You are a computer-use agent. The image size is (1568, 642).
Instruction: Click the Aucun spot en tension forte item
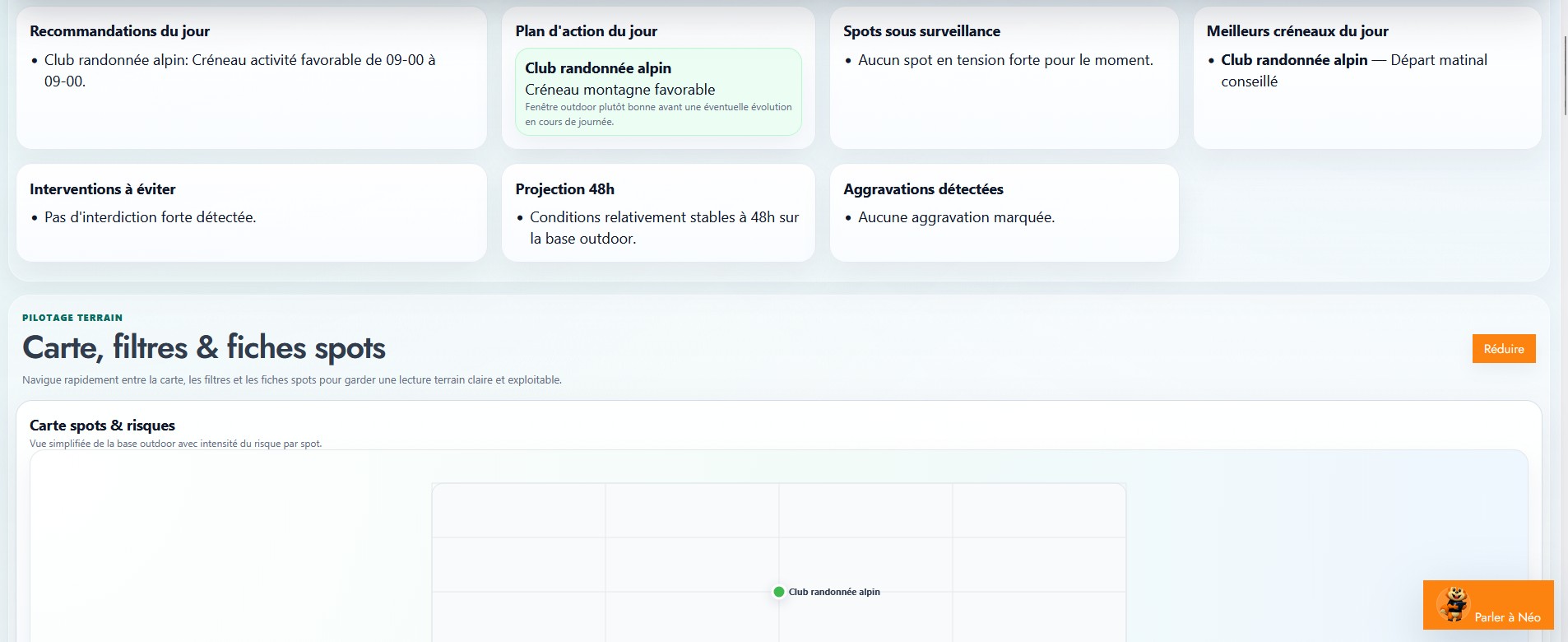pos(1005,60)
